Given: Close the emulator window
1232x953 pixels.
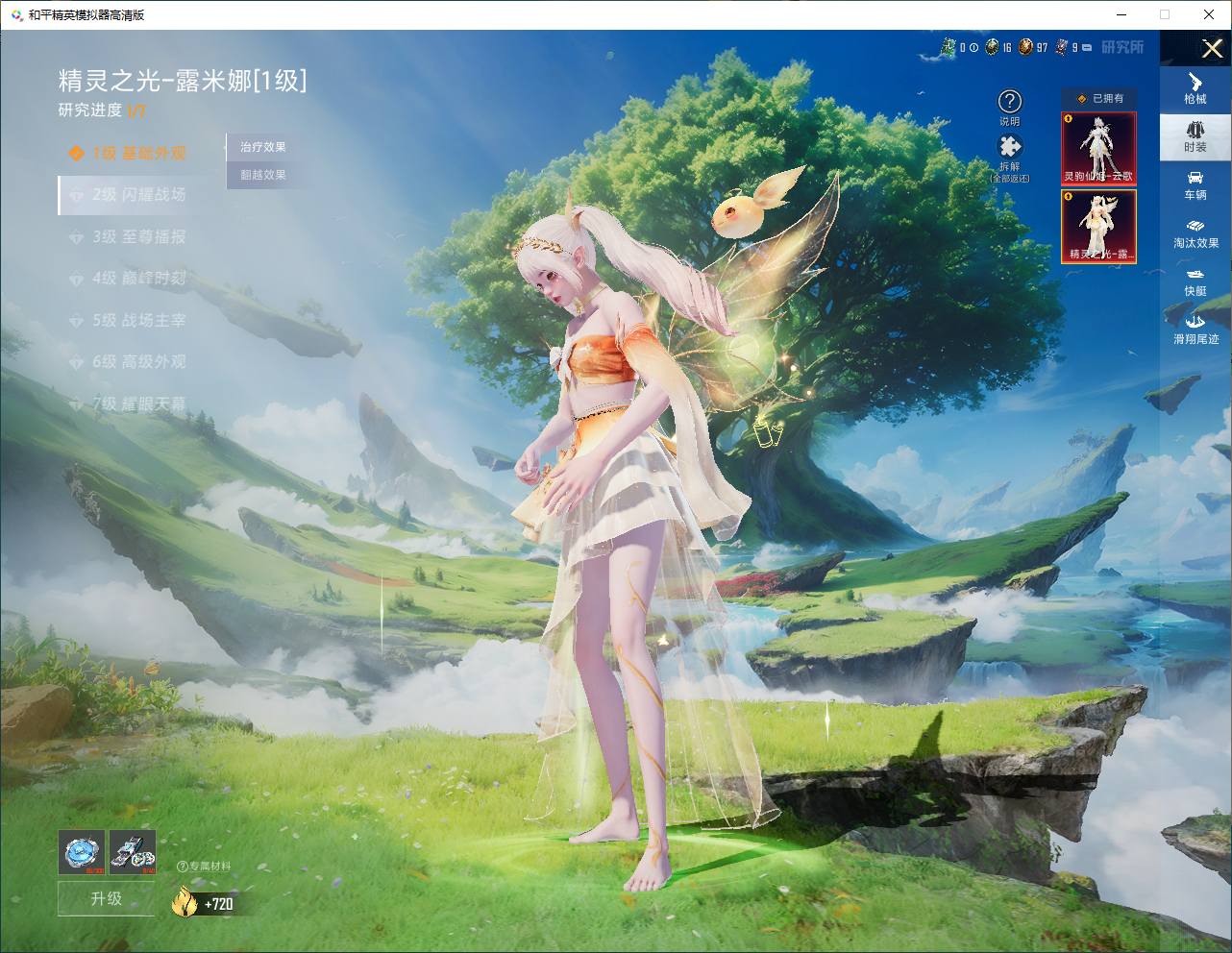Looking at the screenshot, I should (1209, 14).
